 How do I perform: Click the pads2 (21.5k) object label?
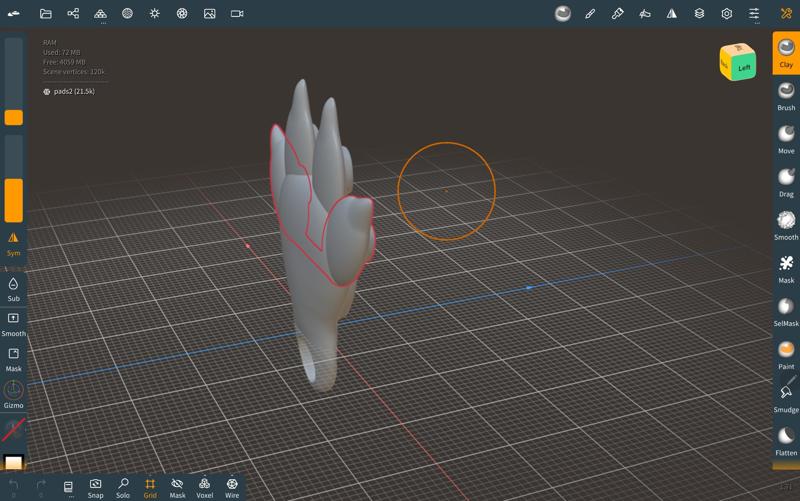point(69,92)
